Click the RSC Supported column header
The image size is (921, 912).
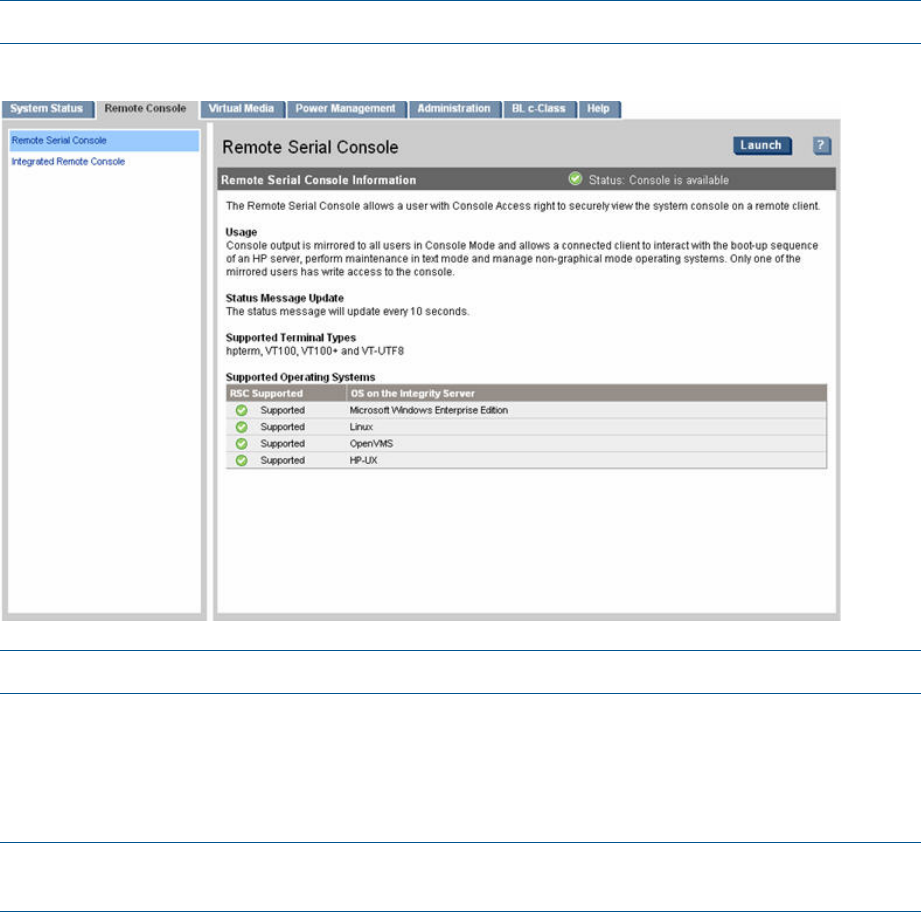(267, 394)
